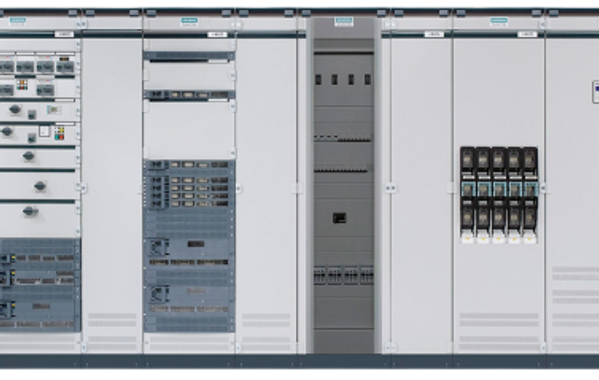
Task: Click the black device in the dark cabinet's middle
Action: click(339, 218)
